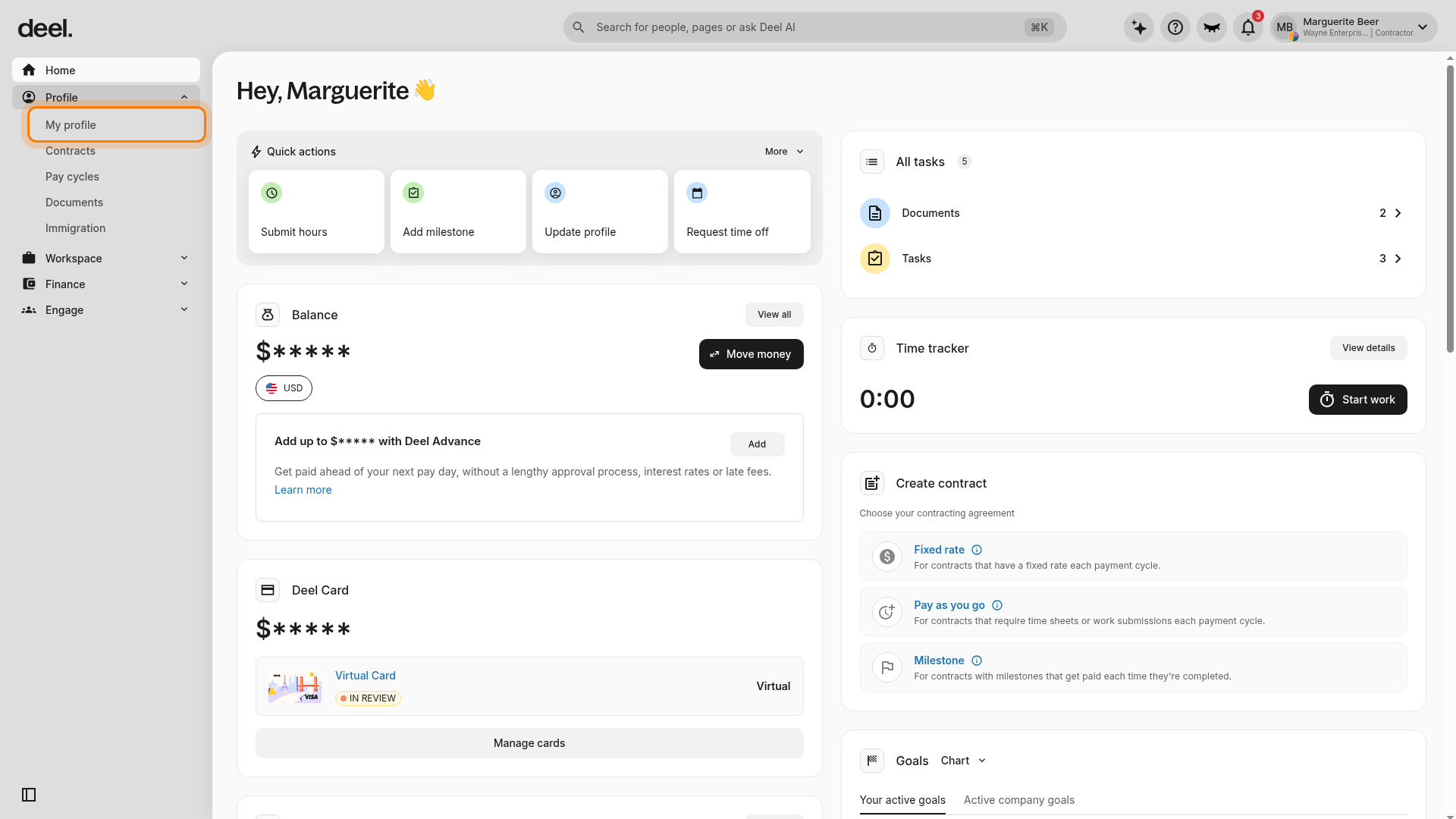Open the Learn more link
This screenshot has height=819, width=1456.
(303, 490)
